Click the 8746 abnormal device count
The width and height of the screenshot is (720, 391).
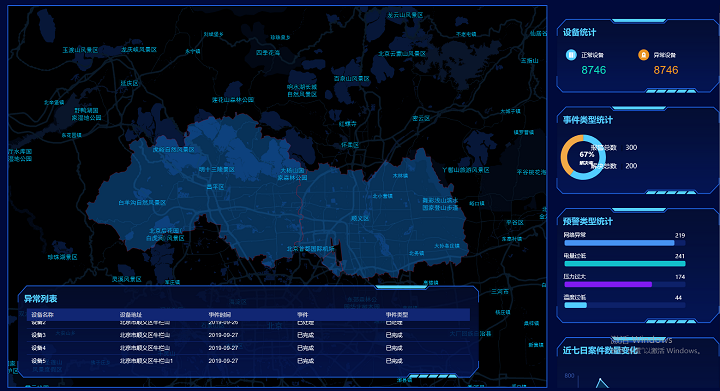tap(666, 70)
